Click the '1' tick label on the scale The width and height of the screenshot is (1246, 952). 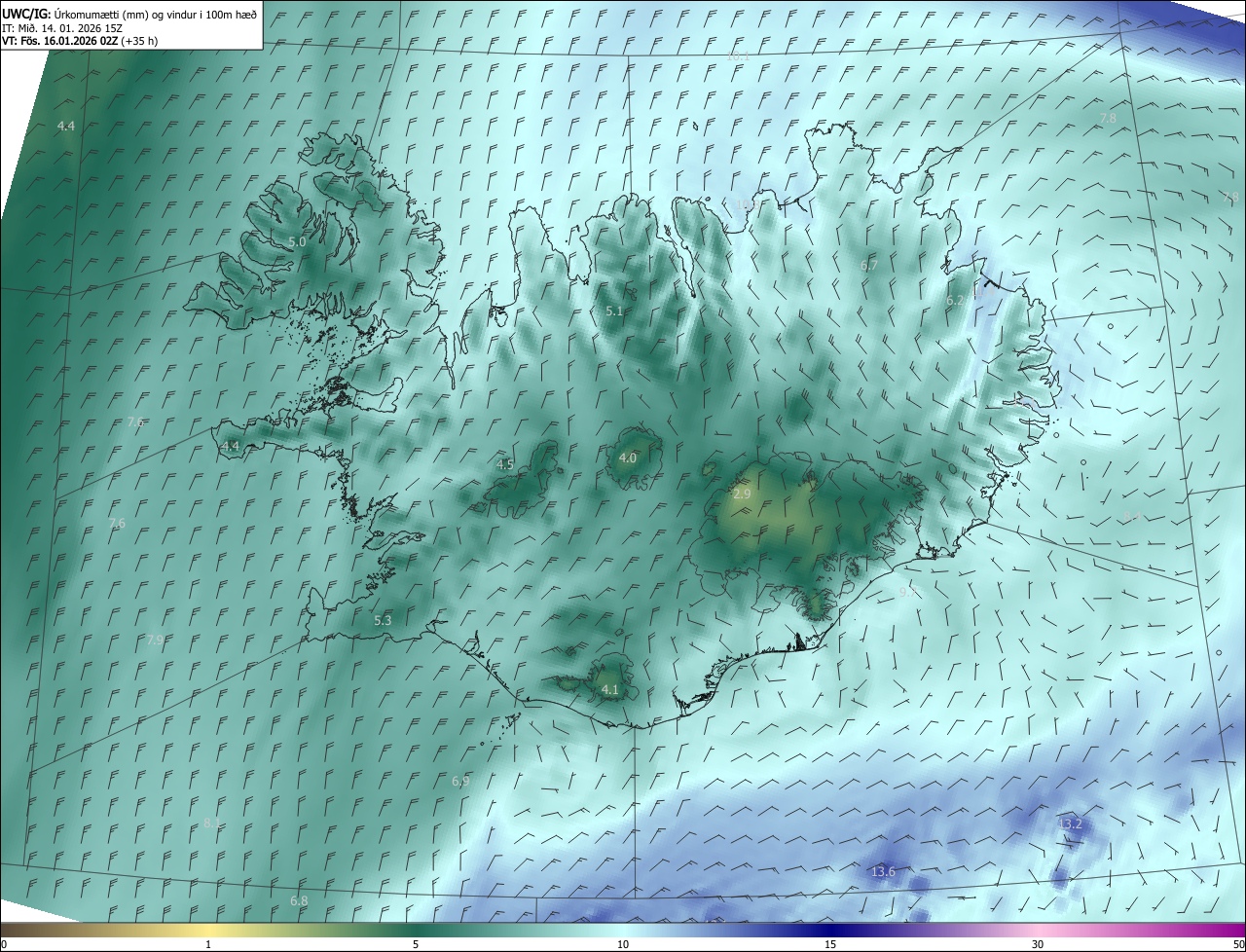point(208,944)
